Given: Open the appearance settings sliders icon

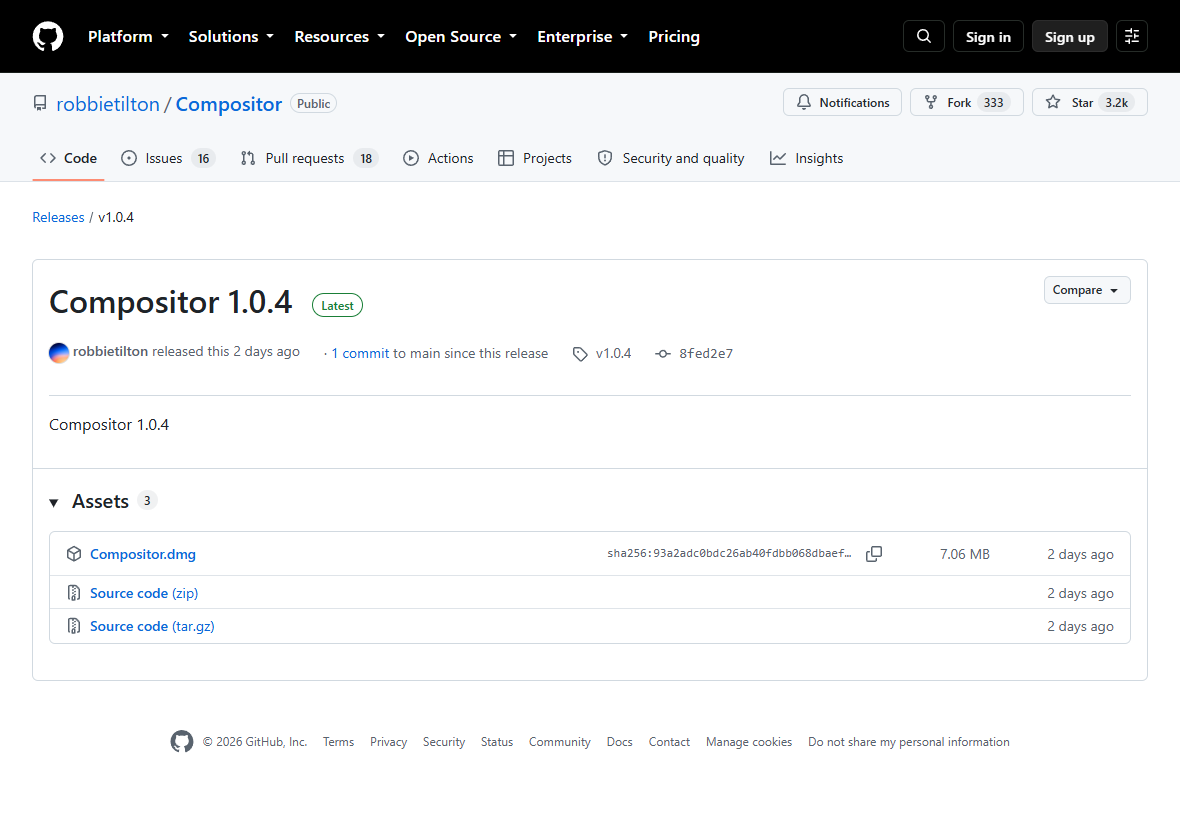Looking at the screenshot, I should [1131, 36].
